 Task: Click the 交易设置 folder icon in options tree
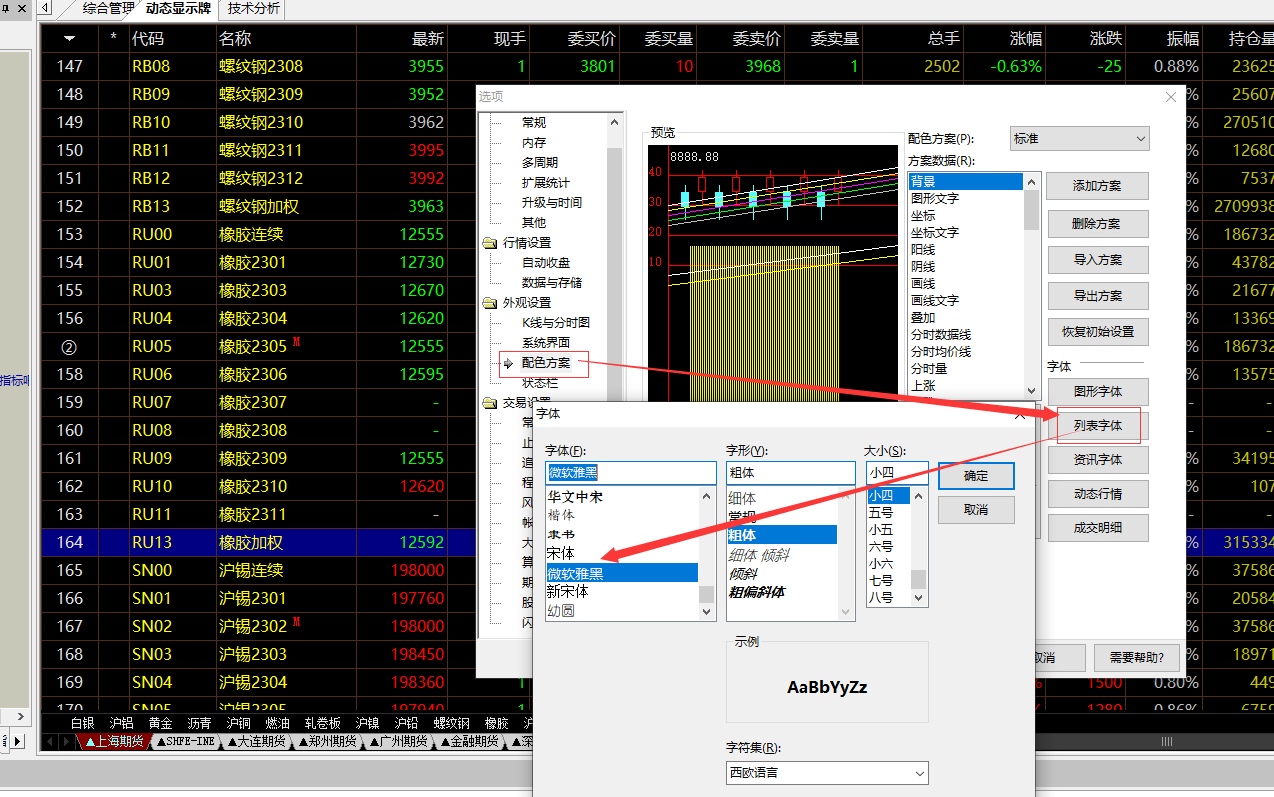point(490,403)
